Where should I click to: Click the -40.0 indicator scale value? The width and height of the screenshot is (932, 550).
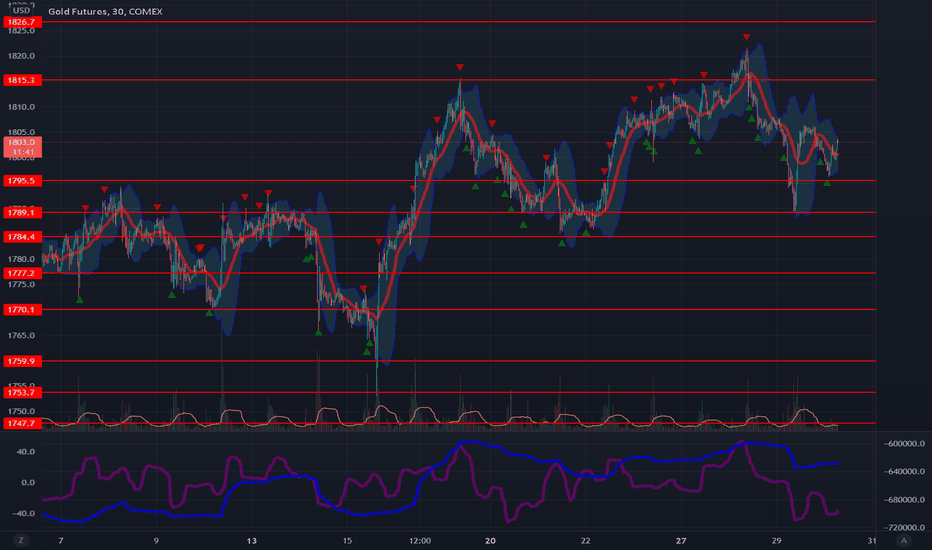pos(24,513)
